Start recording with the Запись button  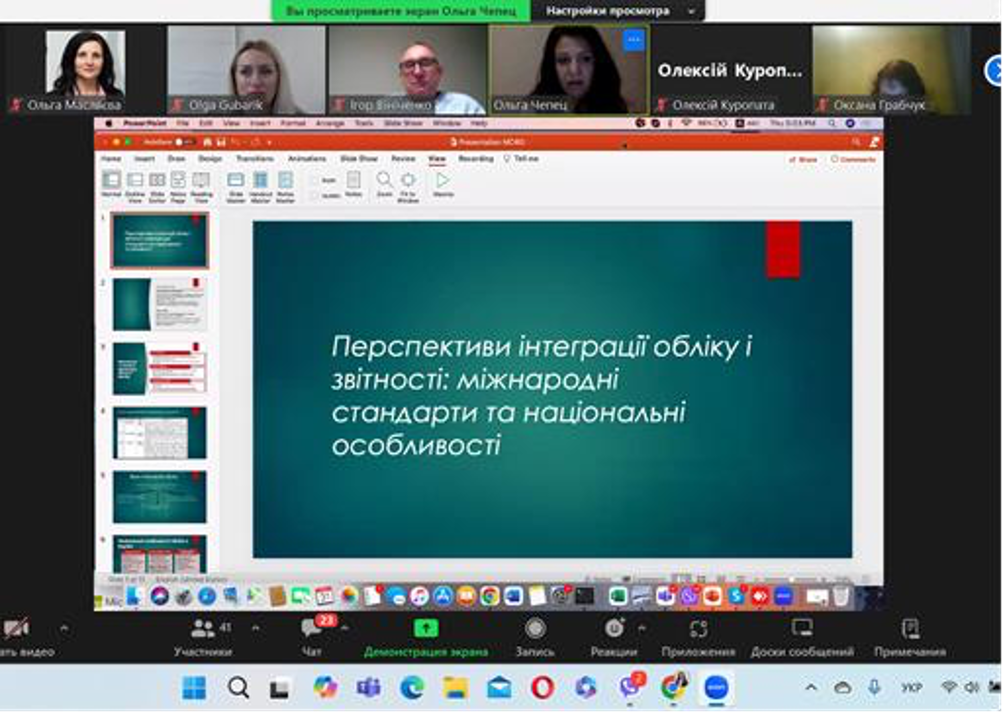pos(535,638)
